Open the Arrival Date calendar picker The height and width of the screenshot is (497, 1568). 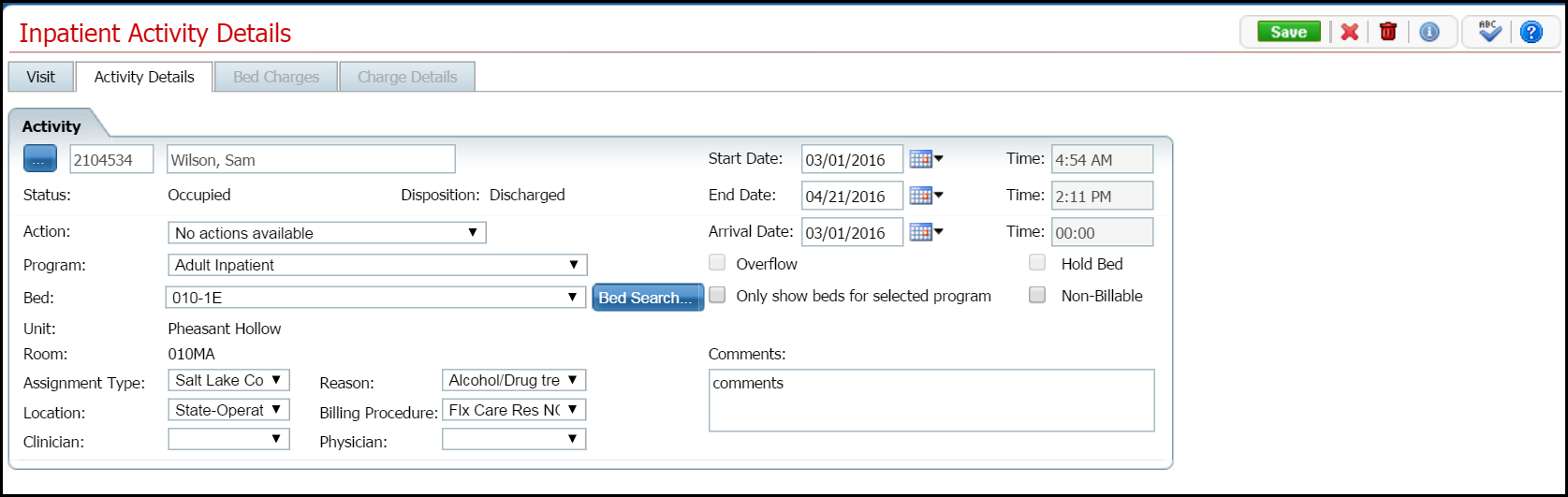point(926,232)
